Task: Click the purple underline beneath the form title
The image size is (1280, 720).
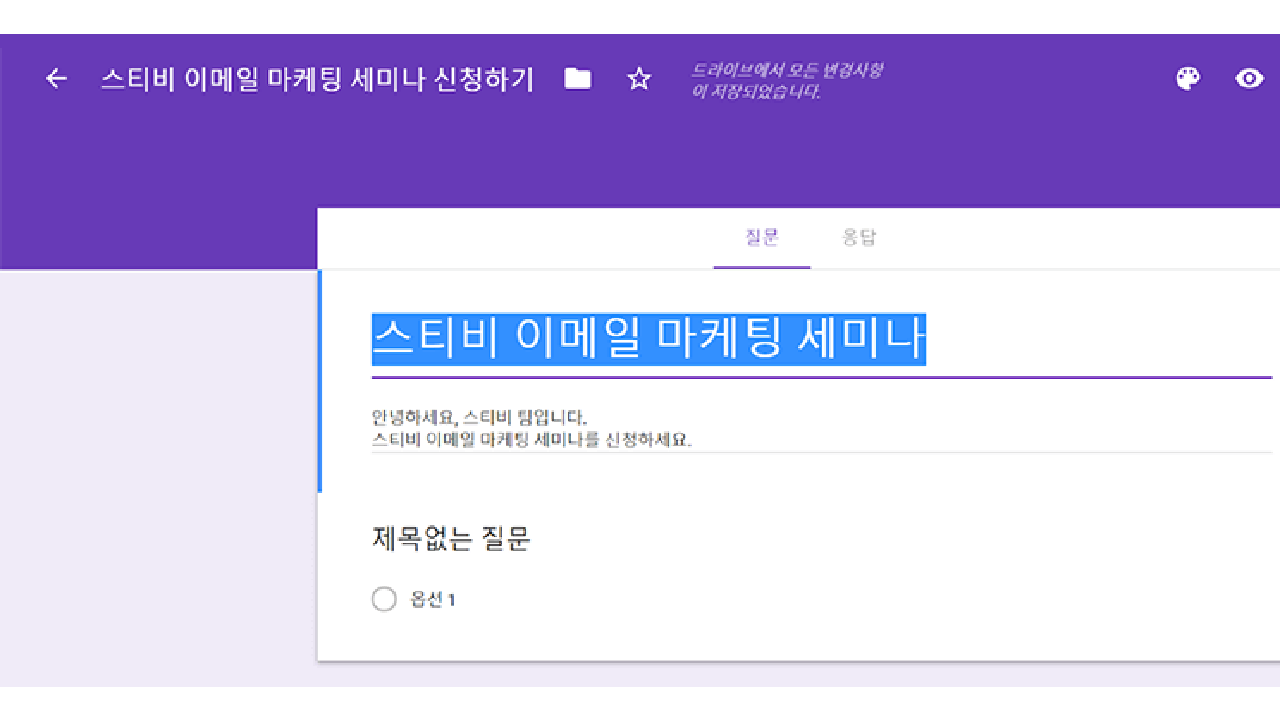Action: tap(820, 378)
